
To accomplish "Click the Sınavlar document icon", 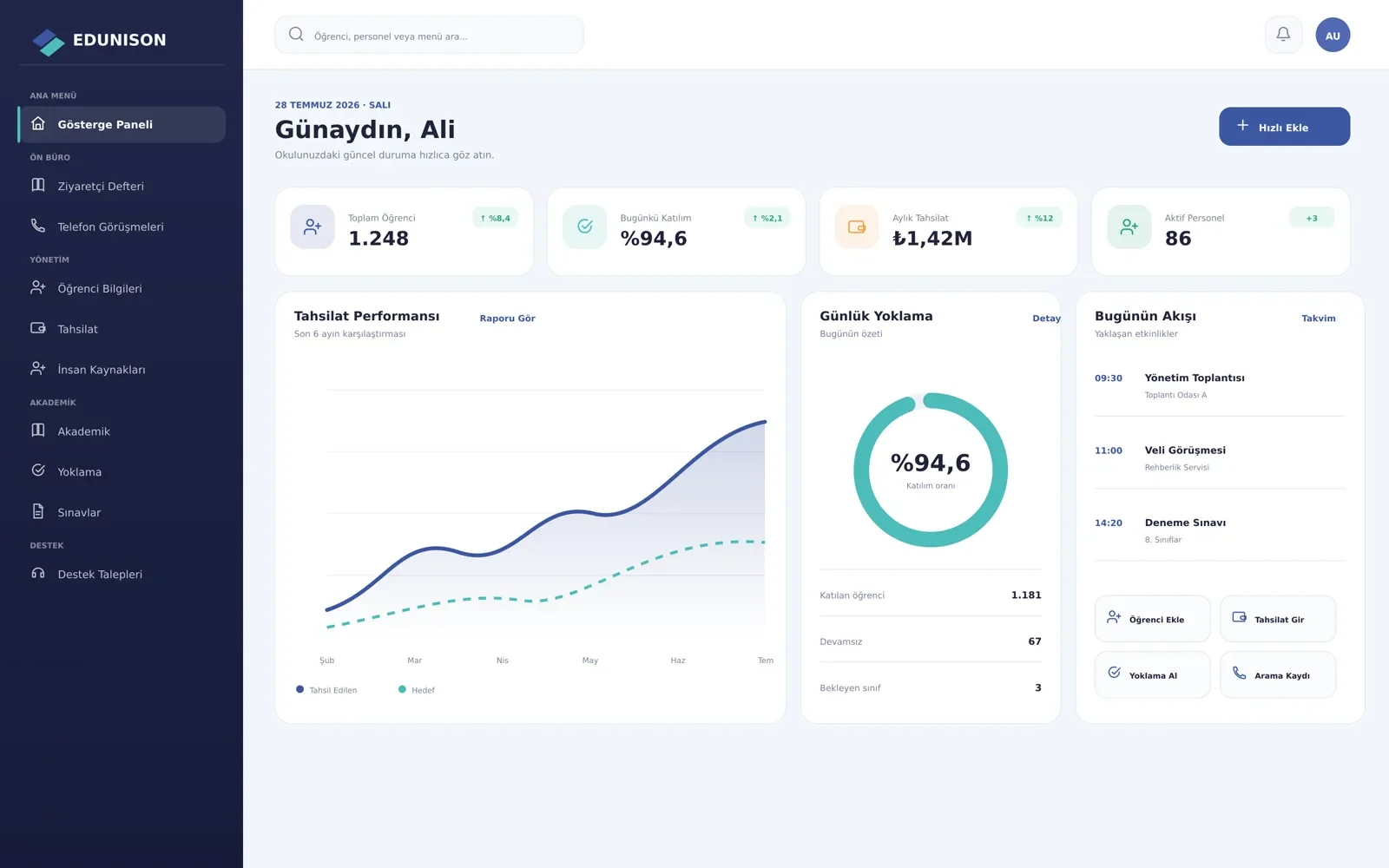I will pos(38,511).
